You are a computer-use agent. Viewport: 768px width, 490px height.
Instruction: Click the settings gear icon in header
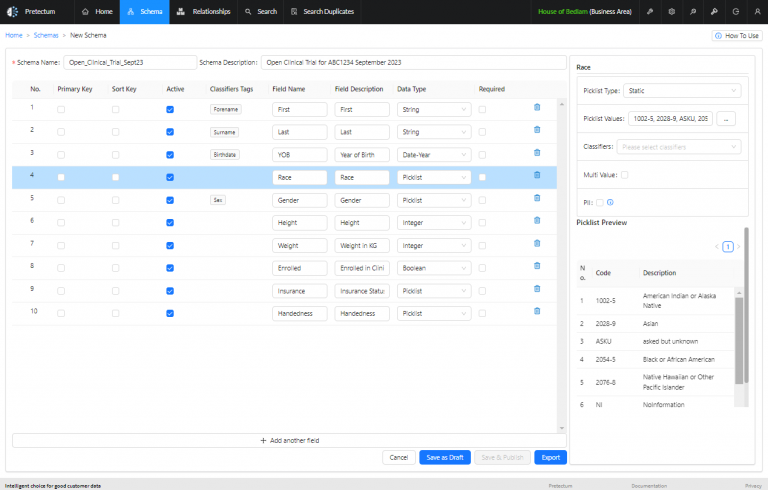[x=672, y=11]
